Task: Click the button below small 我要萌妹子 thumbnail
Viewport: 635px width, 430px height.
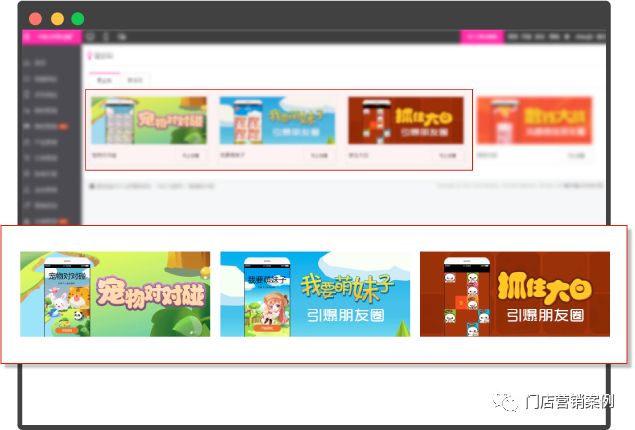Action: coord(319,155)
